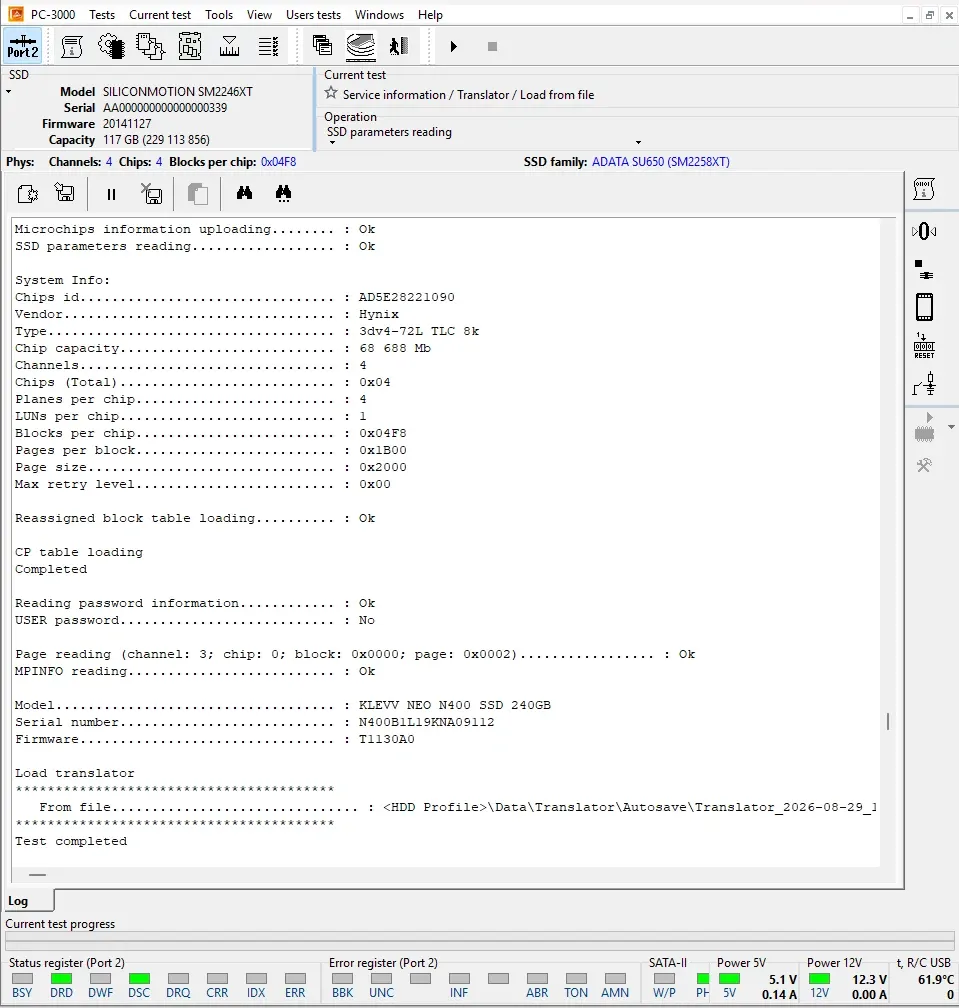Open the cascaded windows icon
Image resolution: width=959 pixels, height=1008 pixels.
(322, 45)
